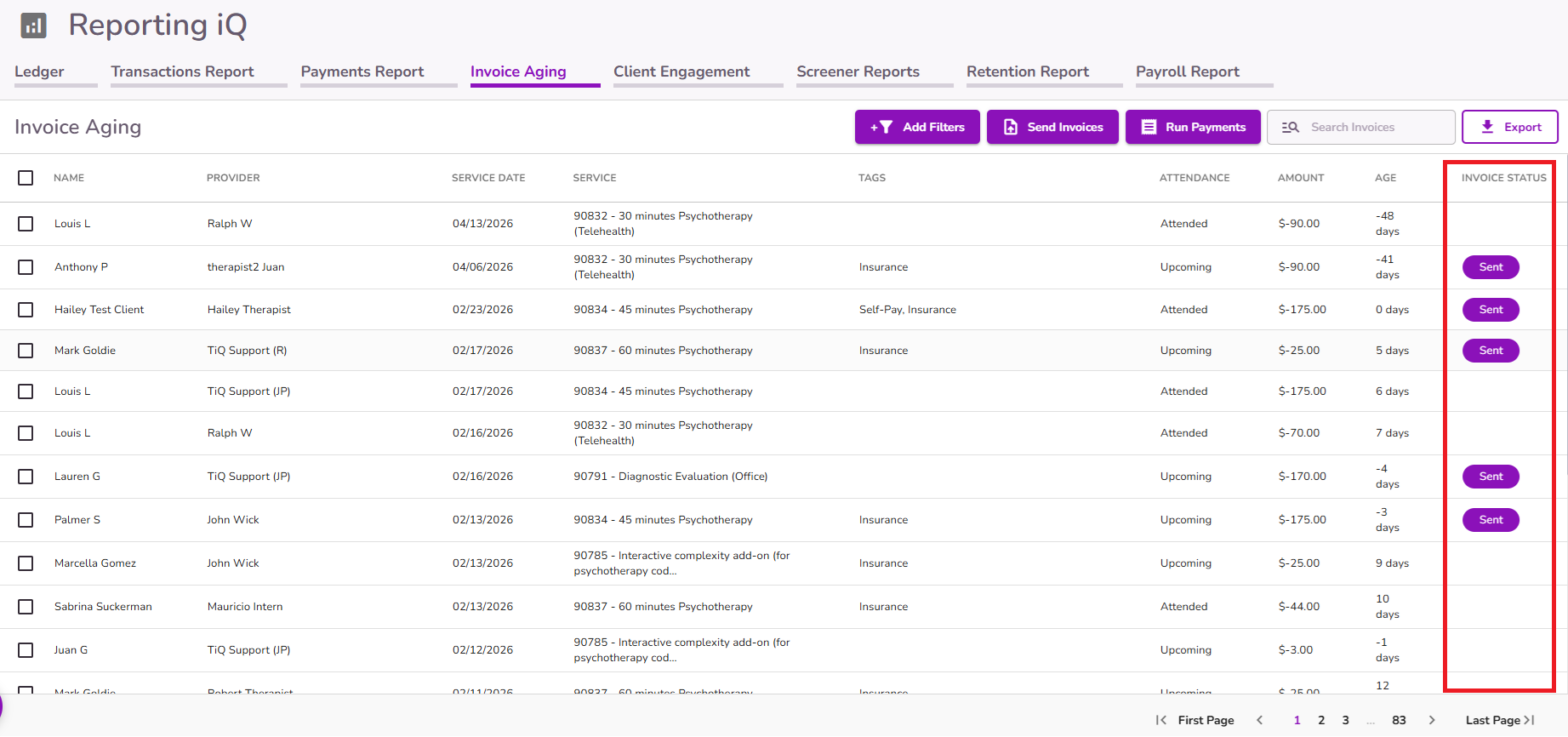Screen dimensions: 1568x737
Task: Click the Reporting iQ chart logo icon
Action: pyautogui.click(x=33, y=26)
